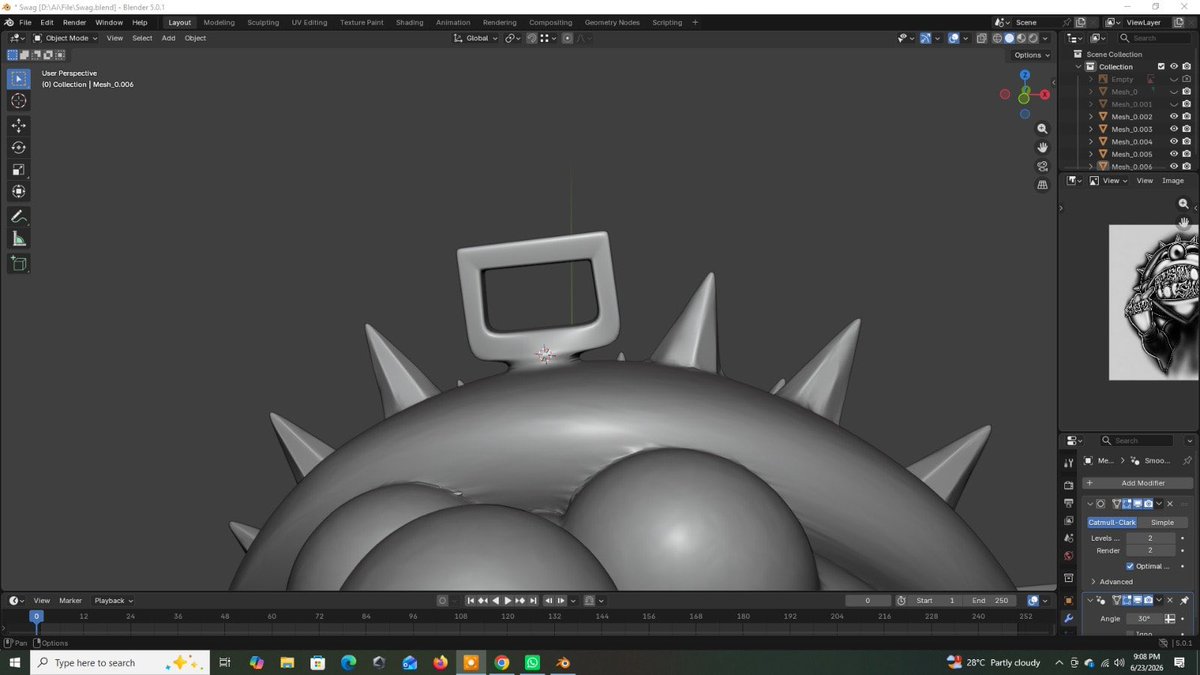The width and height of the screenshot is (1200, 675).
Task: Open the Global transform orientation dropdown
Action: pyautogui.click(x=476, y=38)
